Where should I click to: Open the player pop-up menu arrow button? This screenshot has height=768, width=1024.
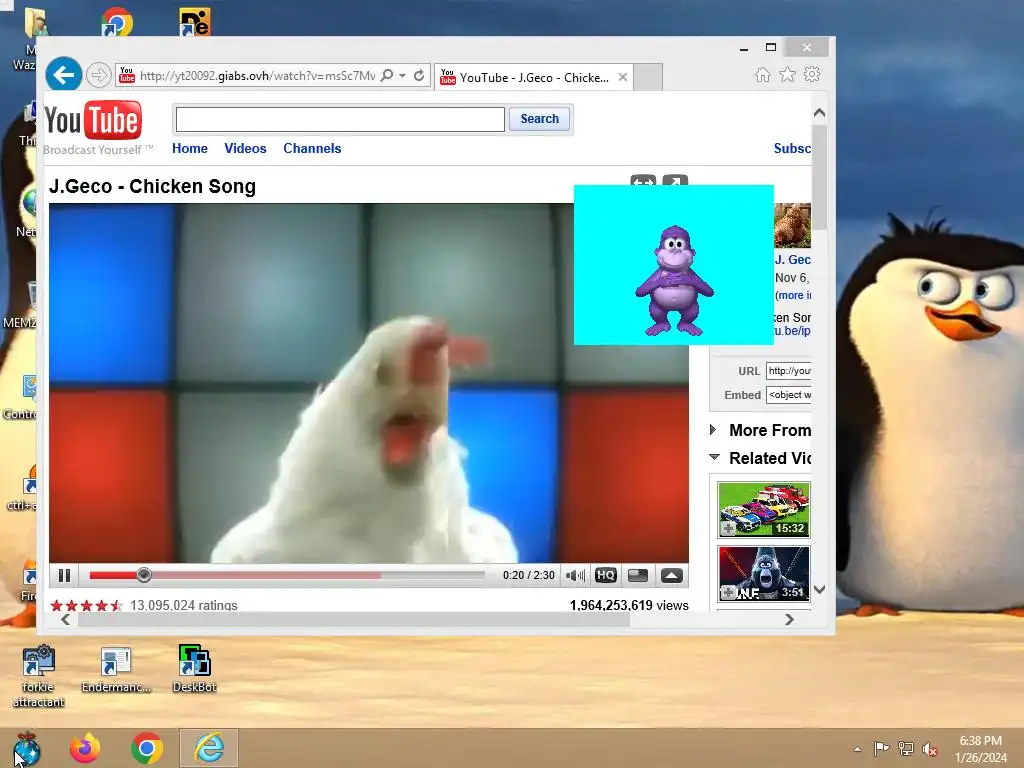(671, 575)
